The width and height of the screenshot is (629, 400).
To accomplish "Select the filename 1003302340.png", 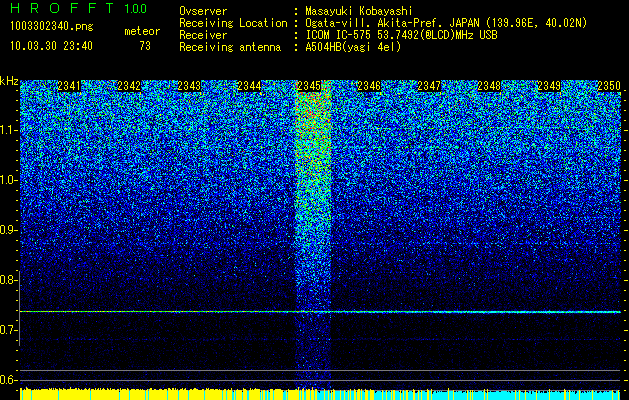I will pos(52,27).
